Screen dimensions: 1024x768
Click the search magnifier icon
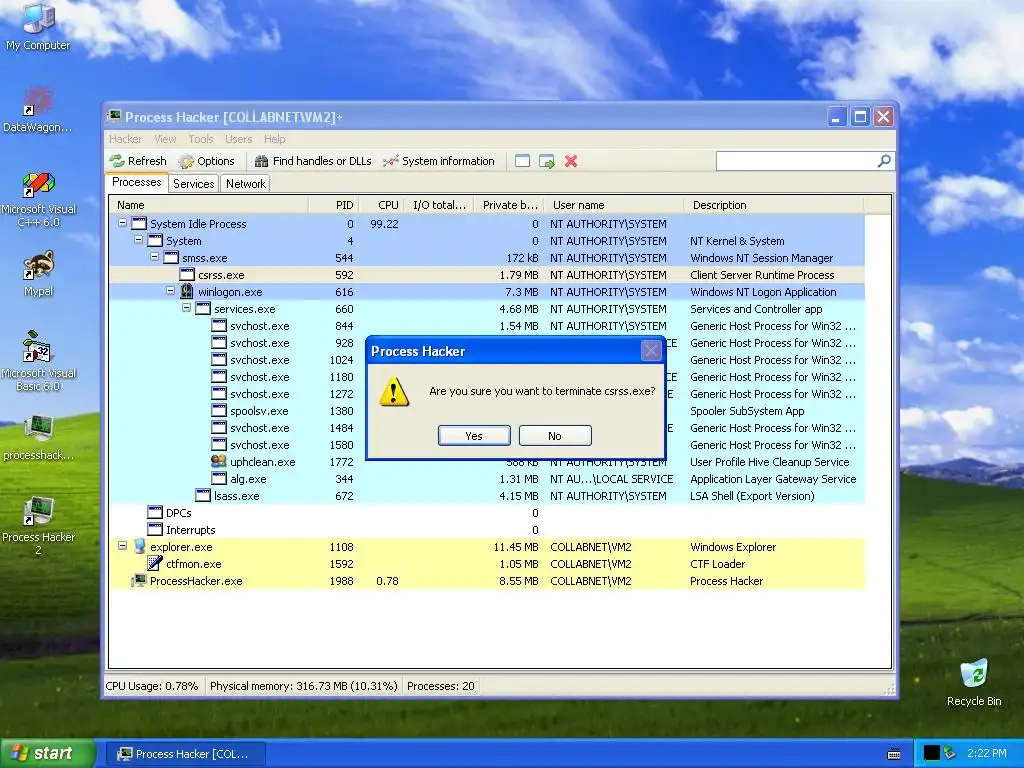[x=884, y=161]
